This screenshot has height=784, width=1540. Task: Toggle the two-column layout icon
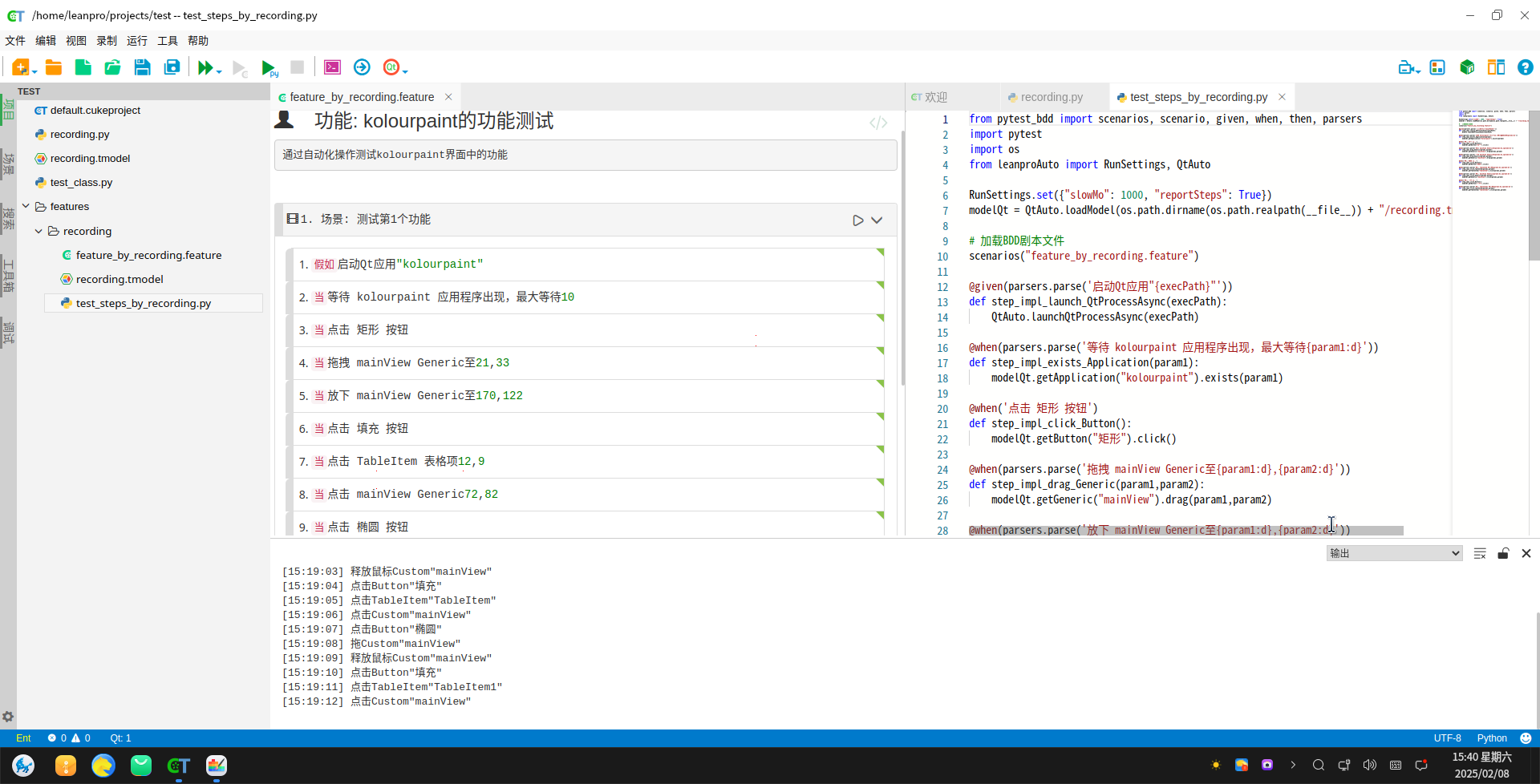(x=1496, y=67)
